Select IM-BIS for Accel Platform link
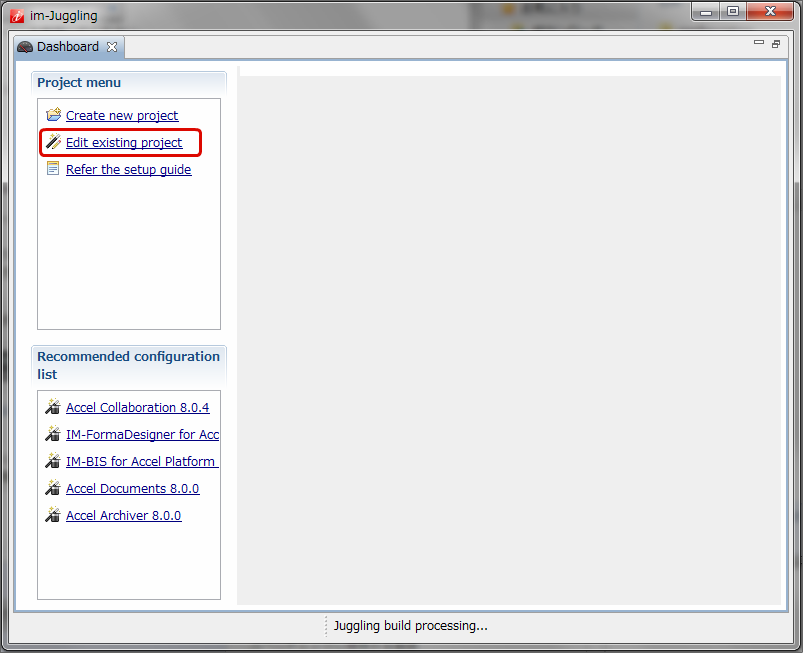 (x=142, y=462)
